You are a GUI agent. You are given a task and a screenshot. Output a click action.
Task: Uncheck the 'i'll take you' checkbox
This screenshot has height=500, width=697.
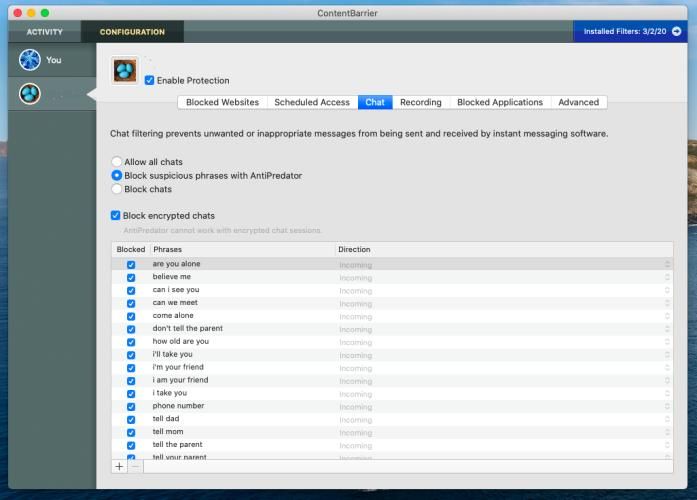click(x=131, y=355)
